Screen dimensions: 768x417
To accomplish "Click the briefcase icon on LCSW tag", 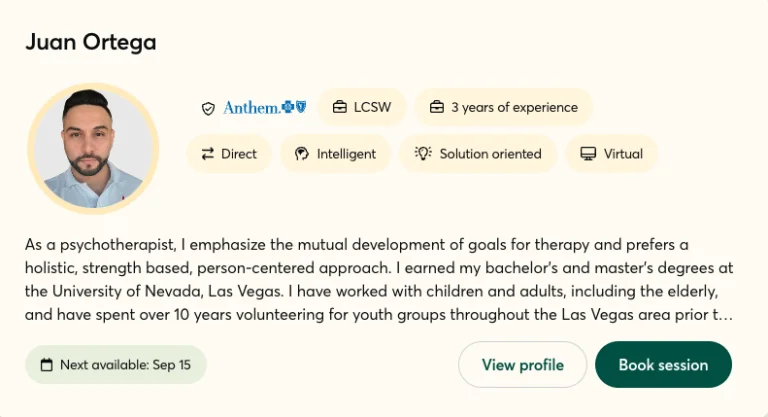I will coord(340,107).
